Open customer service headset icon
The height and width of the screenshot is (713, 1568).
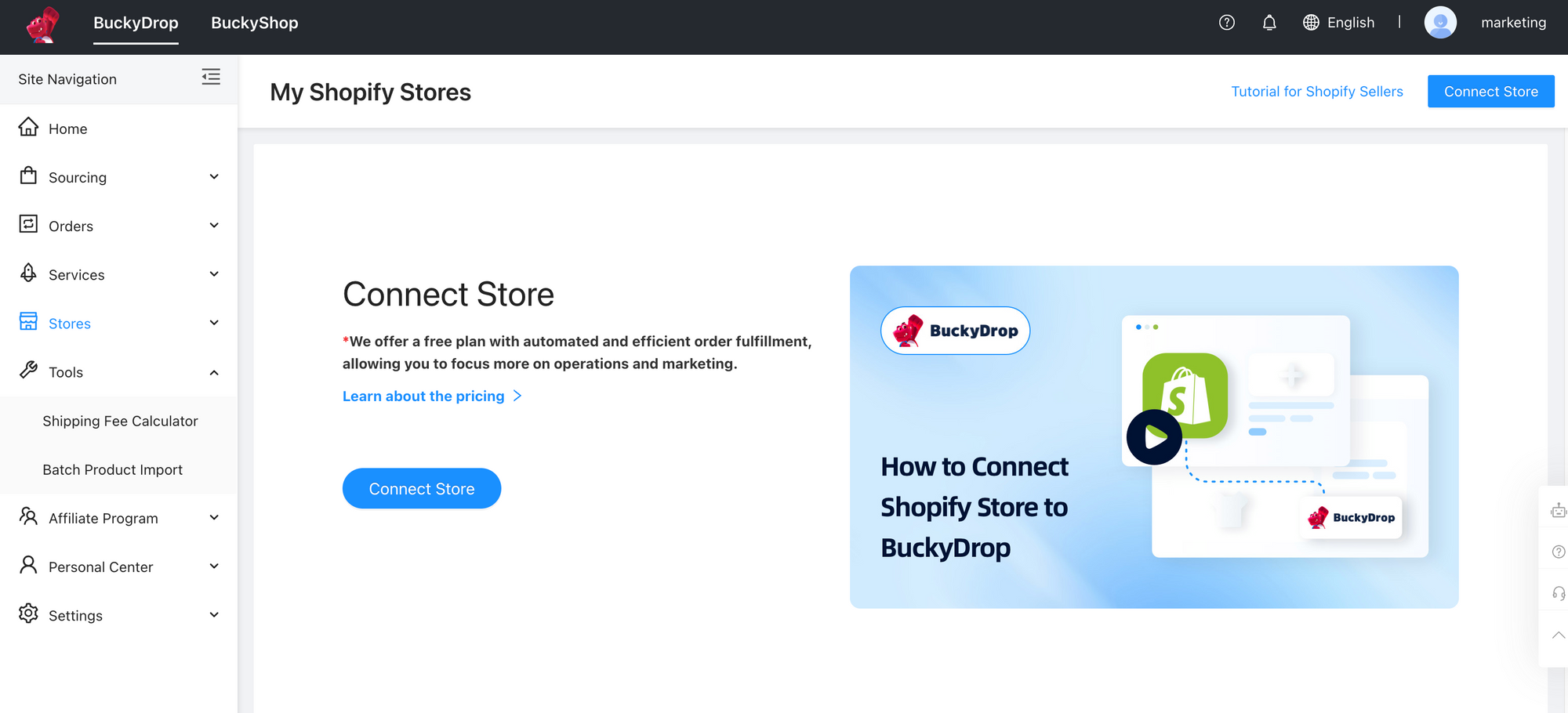[1559, 593]
